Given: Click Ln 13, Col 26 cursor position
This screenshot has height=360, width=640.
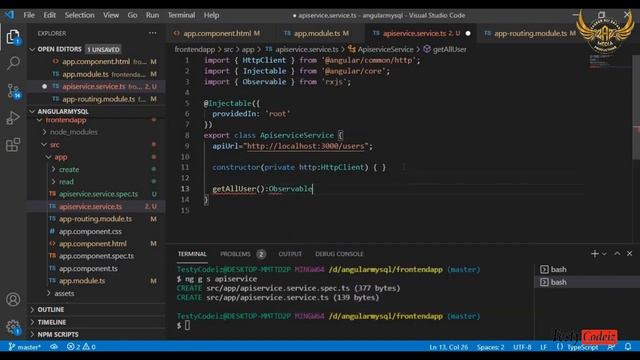Looking at the screenshot, I should tap(448, 347).
